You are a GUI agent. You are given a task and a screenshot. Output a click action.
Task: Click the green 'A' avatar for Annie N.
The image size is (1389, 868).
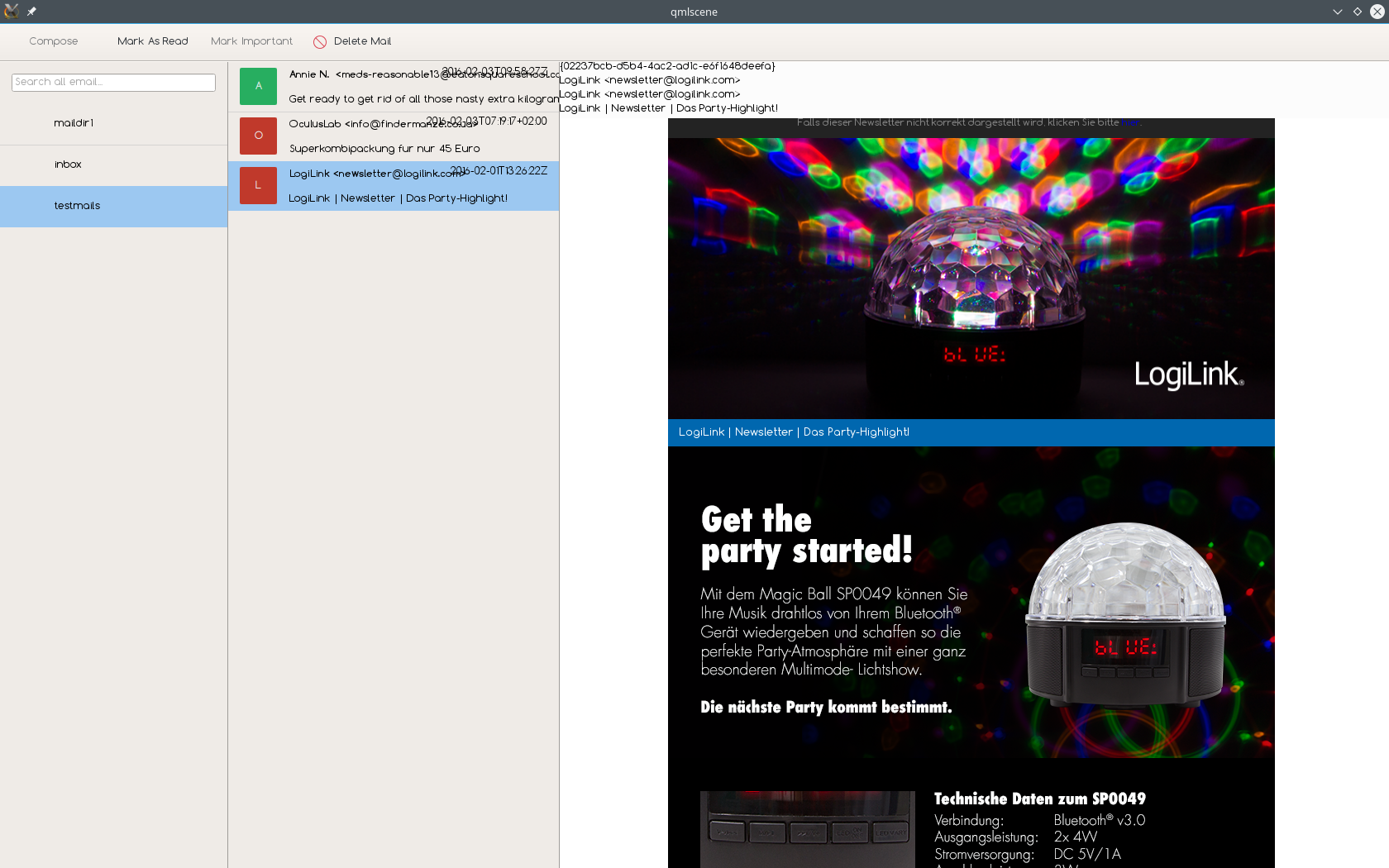(x=258, y=86)
